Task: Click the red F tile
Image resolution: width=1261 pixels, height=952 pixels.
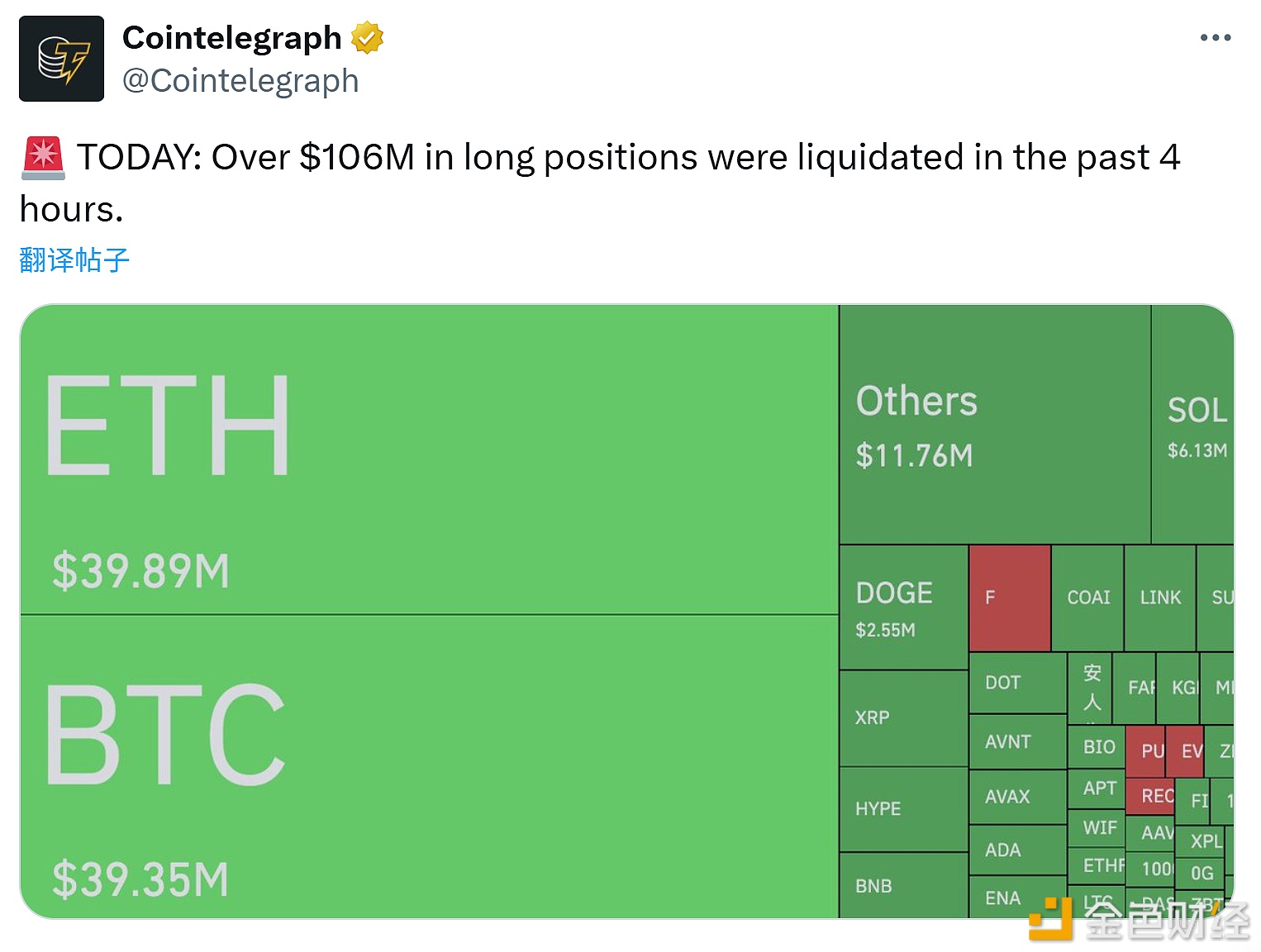Action: pyautogui.click(x=1010, y=597)
